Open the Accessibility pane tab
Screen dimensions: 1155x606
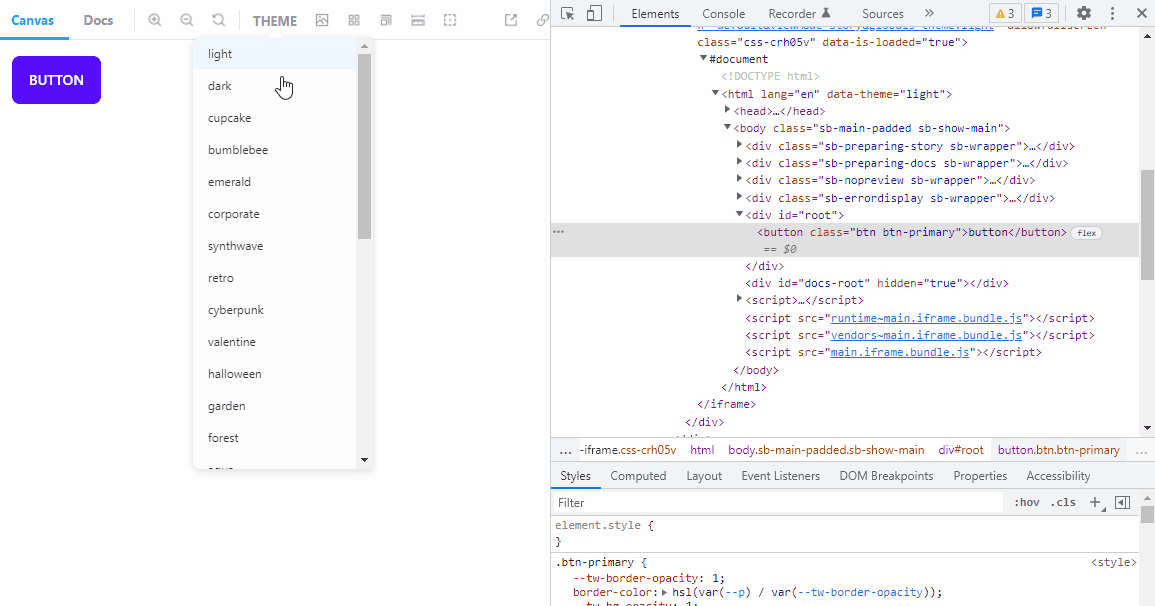pyautogui.click(x=1058, y=476)
